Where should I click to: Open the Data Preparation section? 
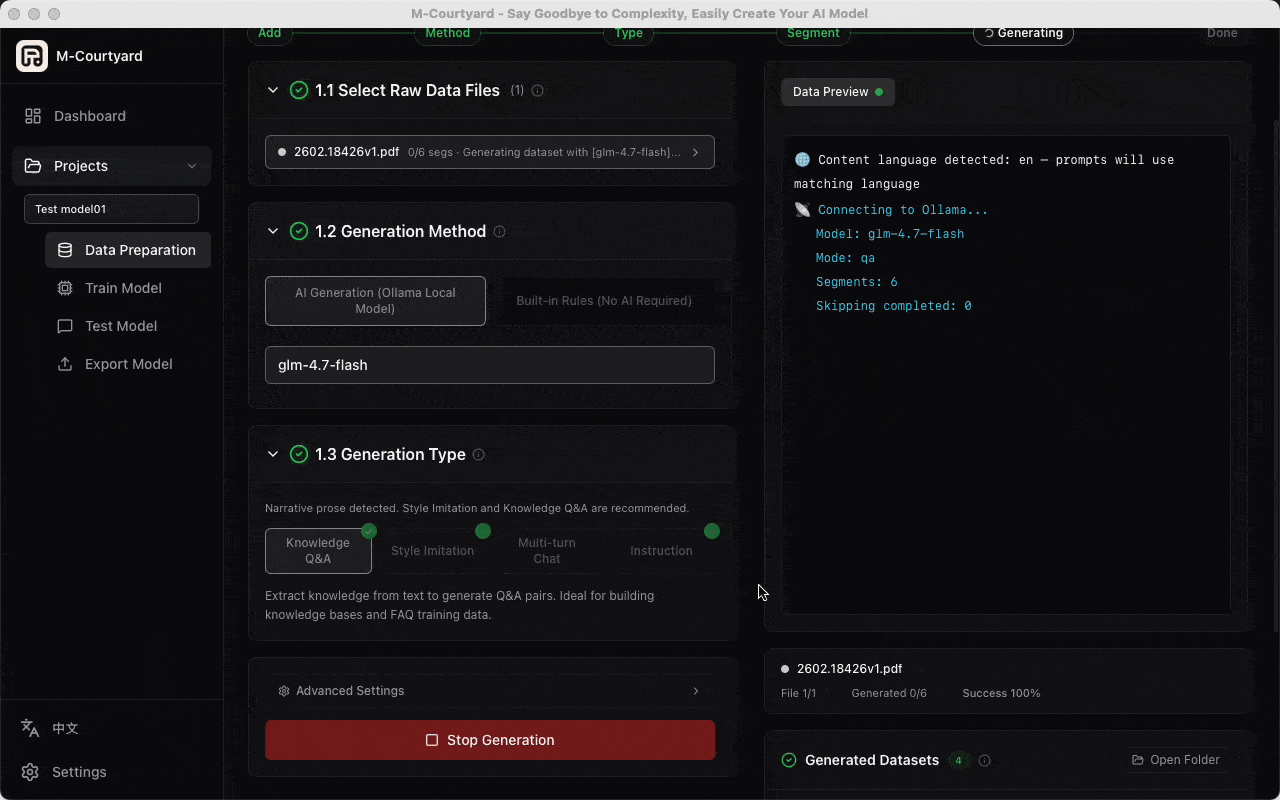pos(128,250)
